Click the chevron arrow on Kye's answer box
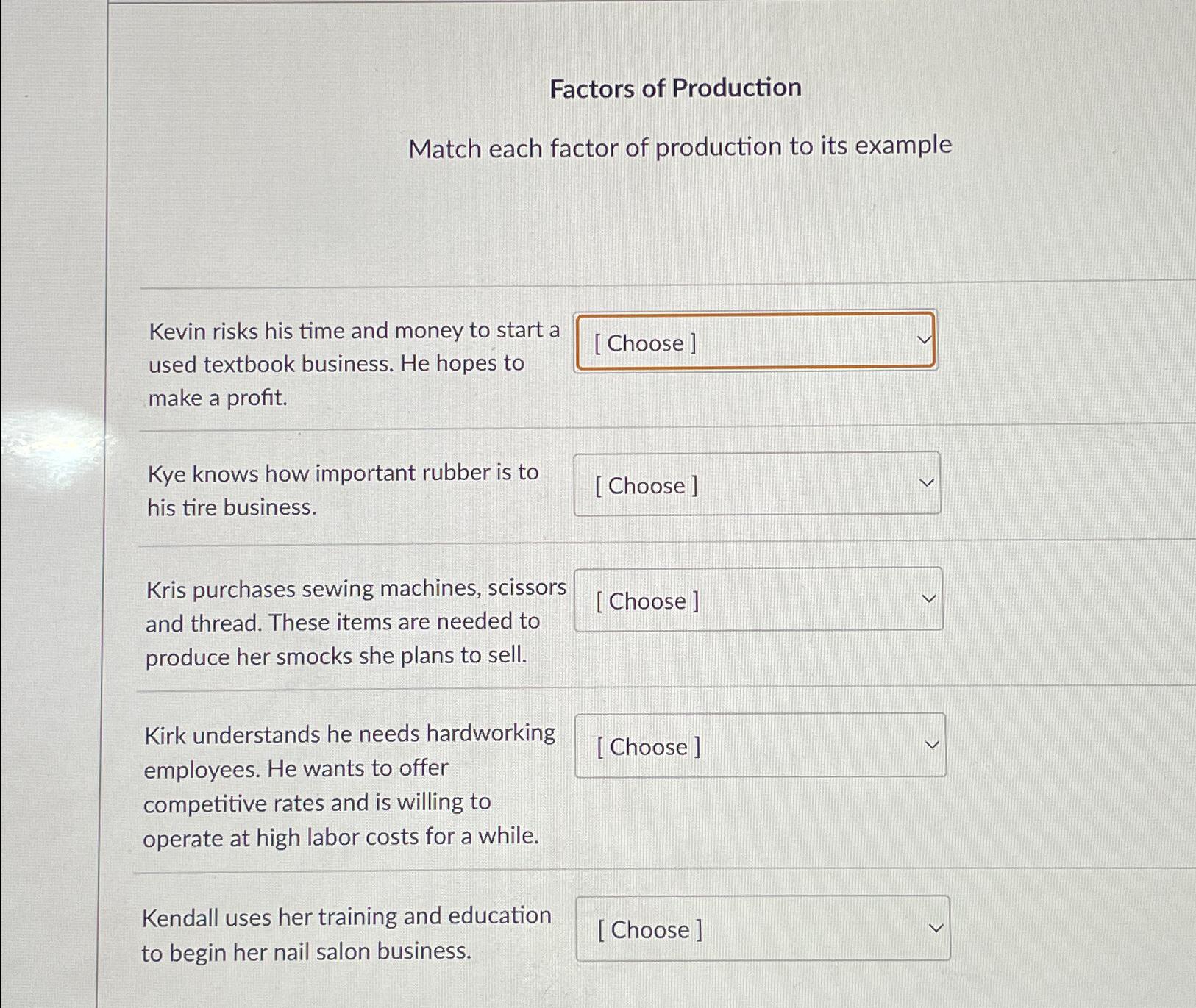Screen dimensions: 1196x1008 tap(928, 484)
